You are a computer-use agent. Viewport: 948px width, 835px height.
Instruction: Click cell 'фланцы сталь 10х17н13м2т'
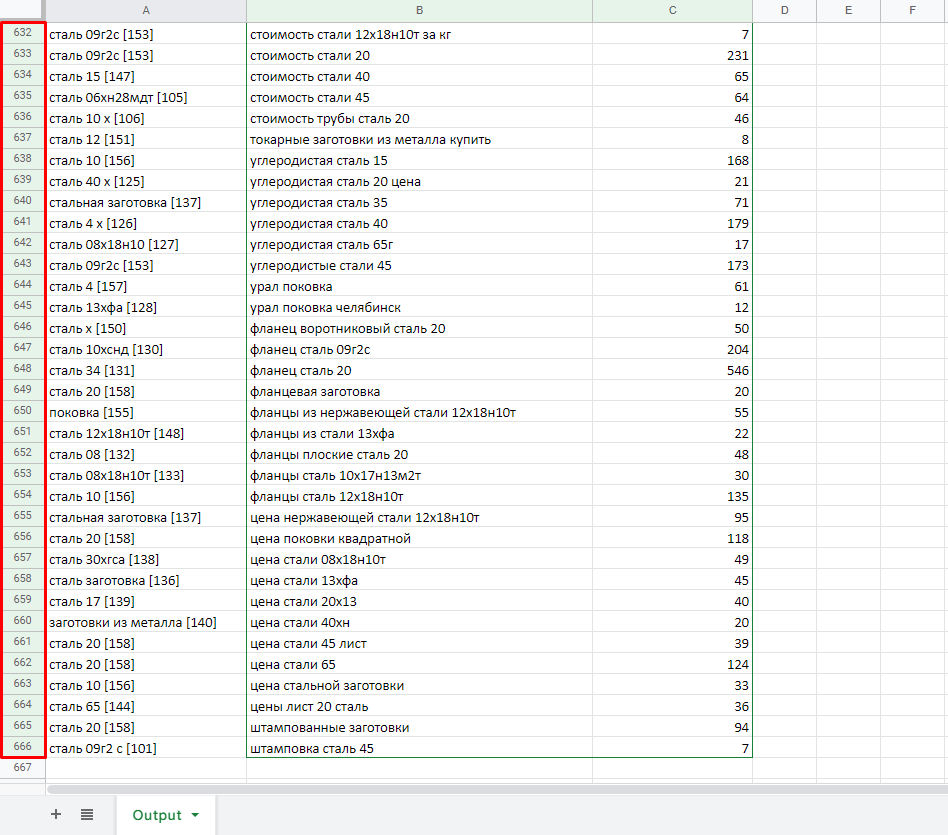tap(419, 475)
